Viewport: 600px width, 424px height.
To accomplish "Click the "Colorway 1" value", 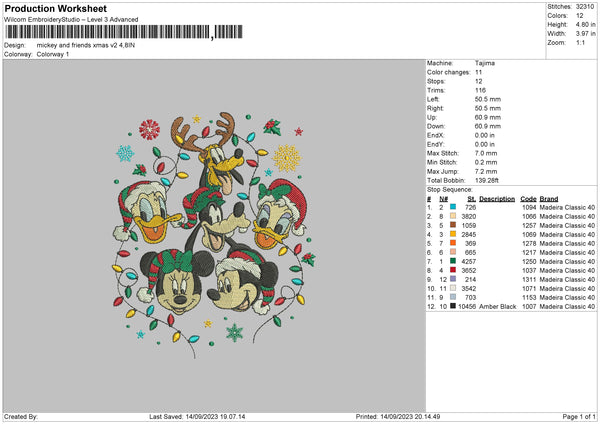I will click(x=53, y=54).
